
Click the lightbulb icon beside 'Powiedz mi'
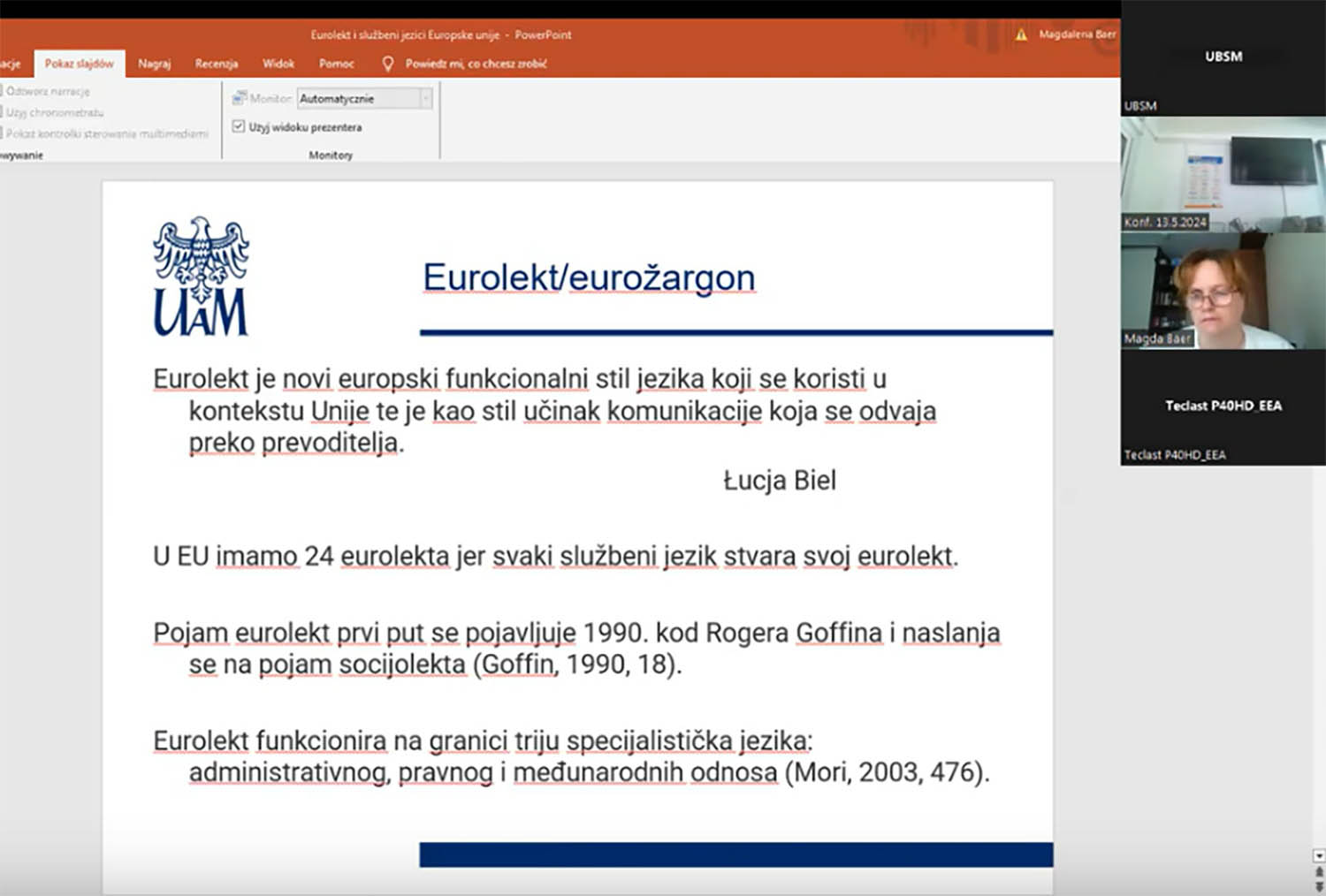coord(387,64)
